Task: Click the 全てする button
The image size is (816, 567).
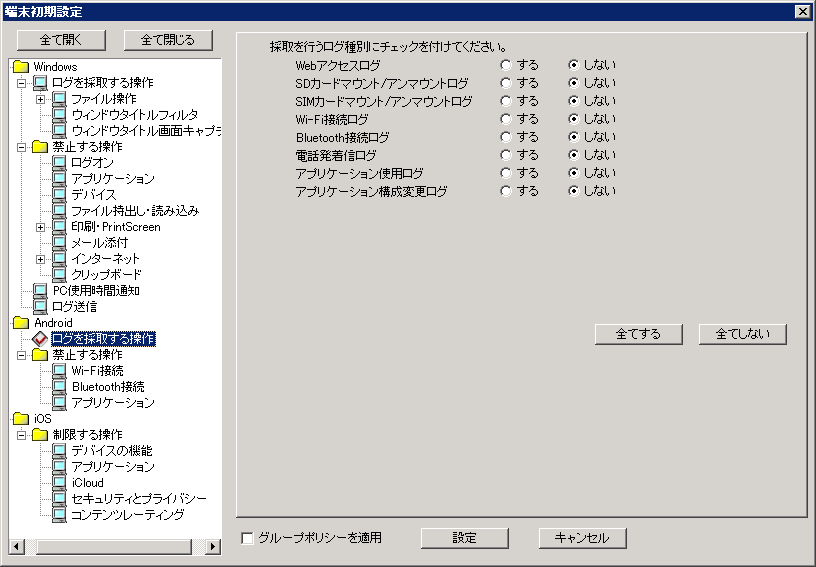Action: pyautogui.click(x=638, y=334)
